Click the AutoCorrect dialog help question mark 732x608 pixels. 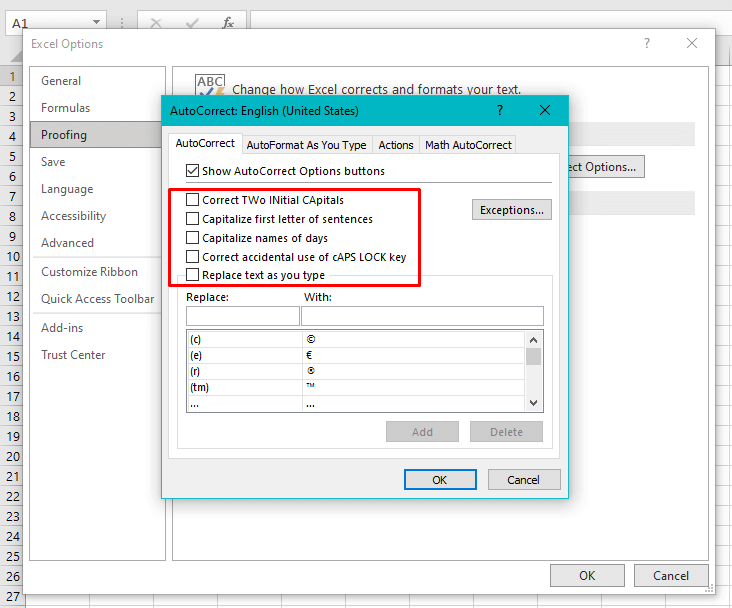[500, 110]
